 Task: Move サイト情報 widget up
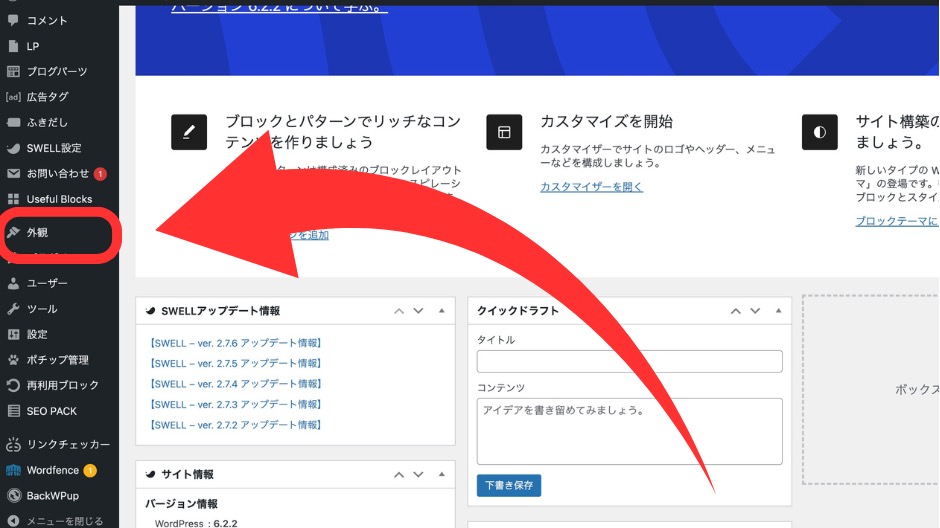[399, 475]
